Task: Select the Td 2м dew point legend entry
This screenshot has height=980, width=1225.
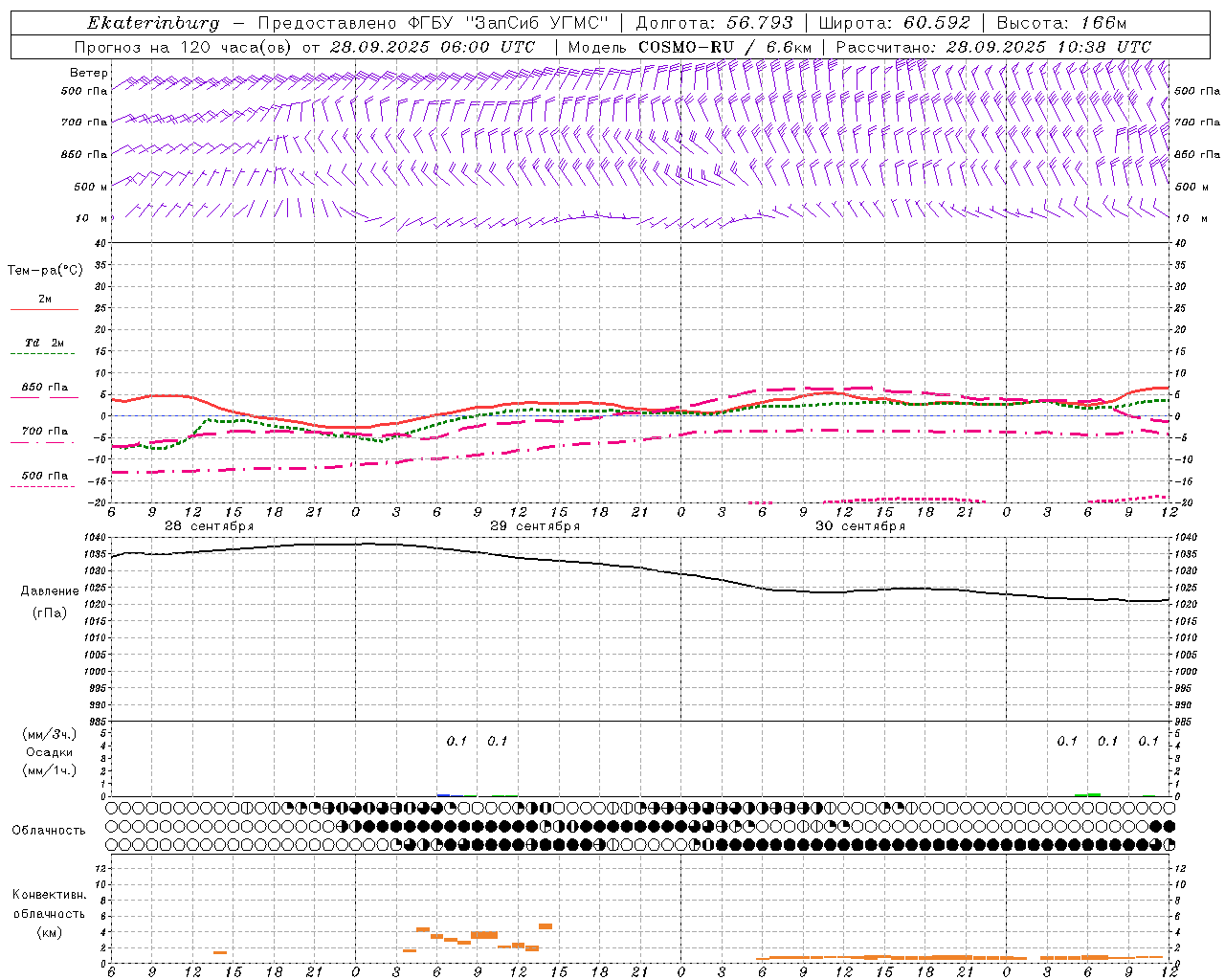Action: (44, 343)
